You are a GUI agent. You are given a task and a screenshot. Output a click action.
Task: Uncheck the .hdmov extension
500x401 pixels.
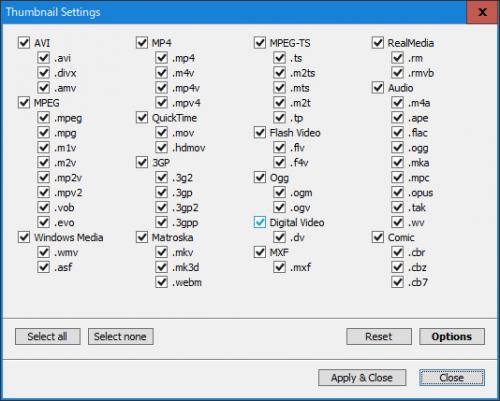(162, 147)
